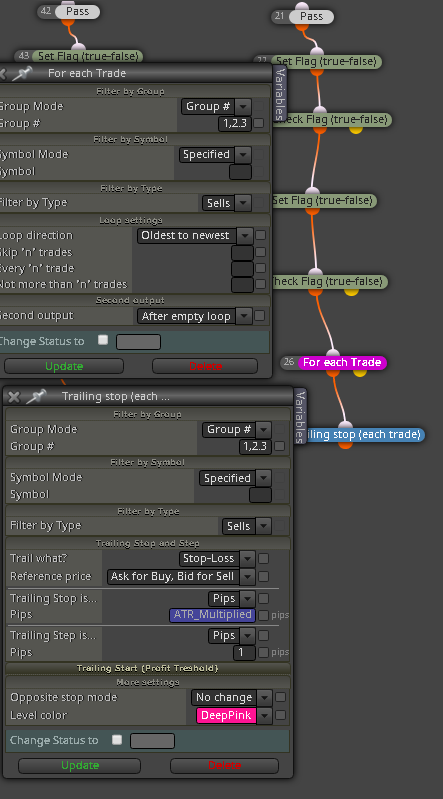Click yellow output dot of For each Trade node
443x799 pixels.
click(x=360, y=372)
